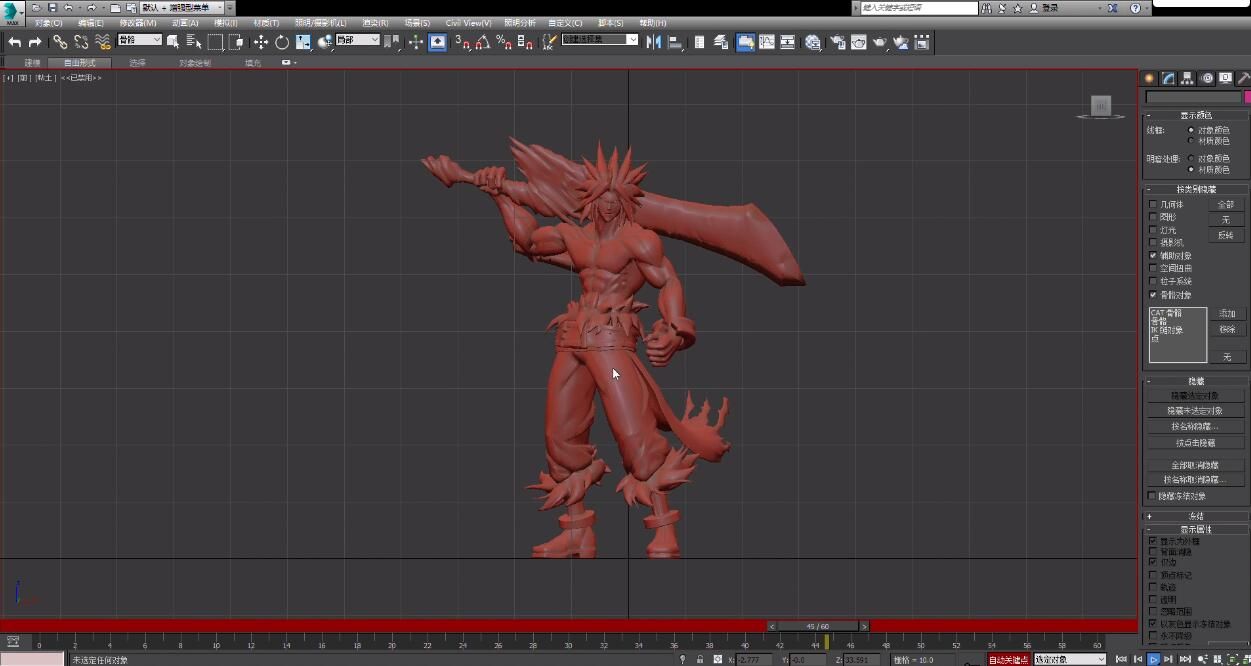Open the reference coordinate system dropdown
Image resolution: width=1251 pixels, height=666 pixels.
coord(357,40)
